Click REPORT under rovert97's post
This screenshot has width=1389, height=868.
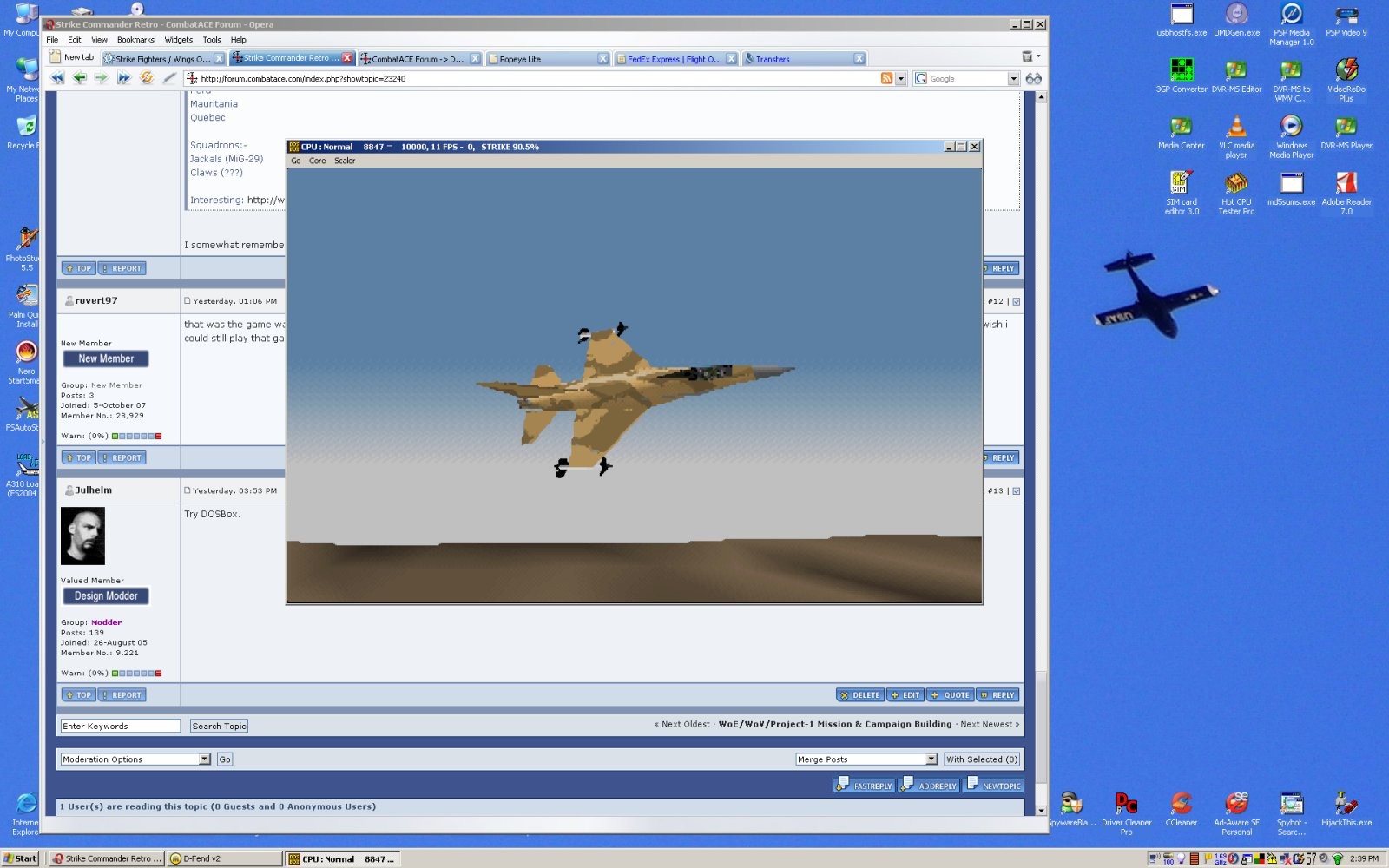tap(122, 458)
